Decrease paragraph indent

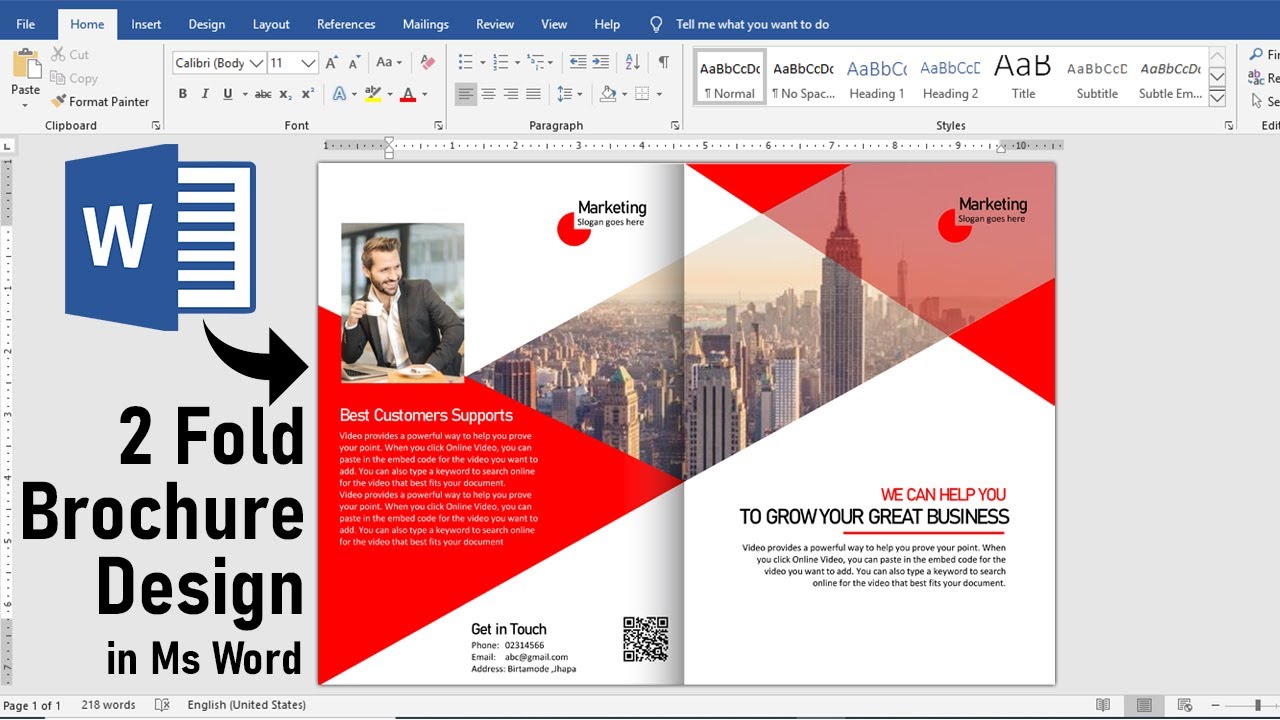[x=578, y=63]
